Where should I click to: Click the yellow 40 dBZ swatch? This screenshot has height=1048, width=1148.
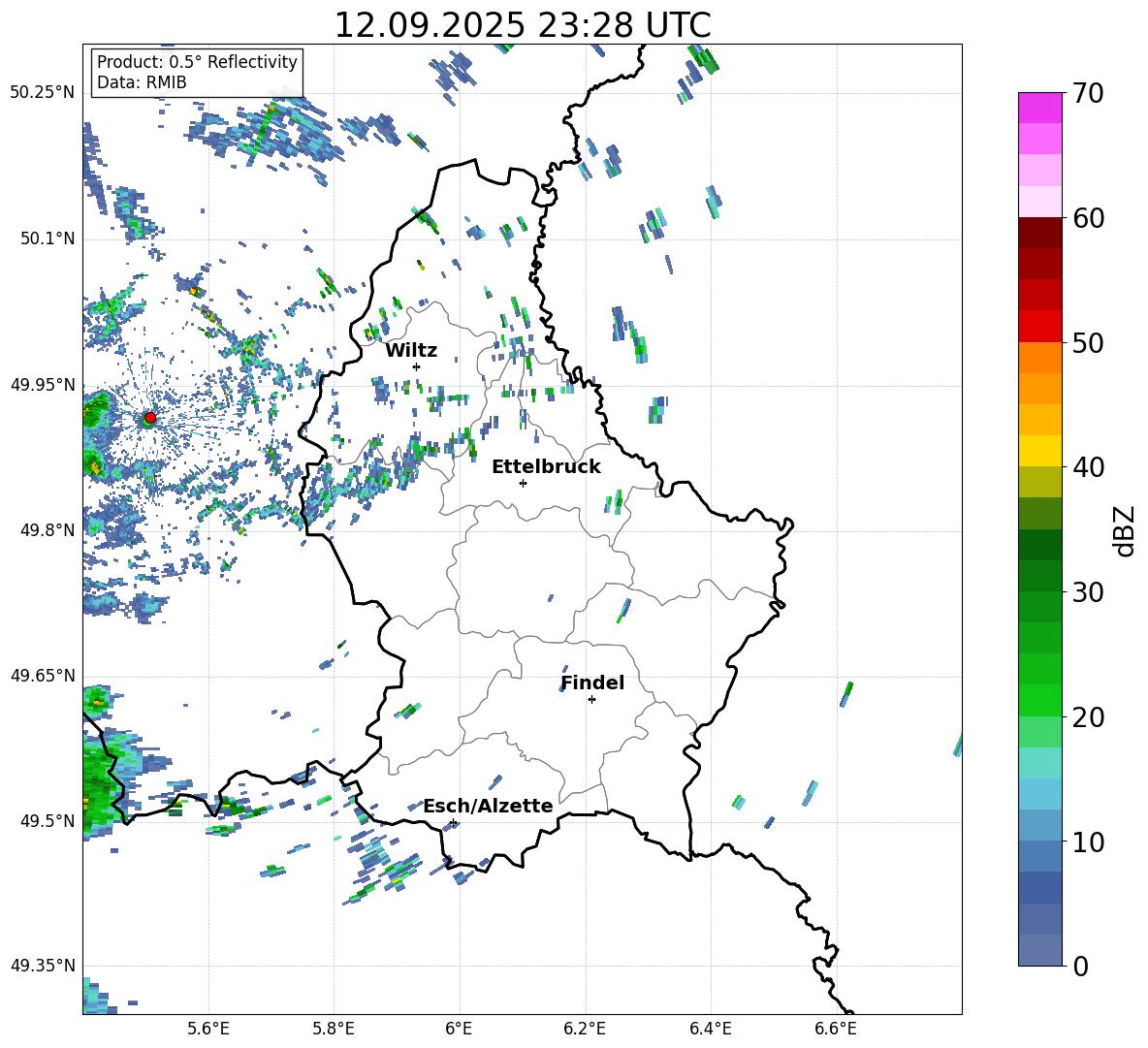coord(1039,451)
